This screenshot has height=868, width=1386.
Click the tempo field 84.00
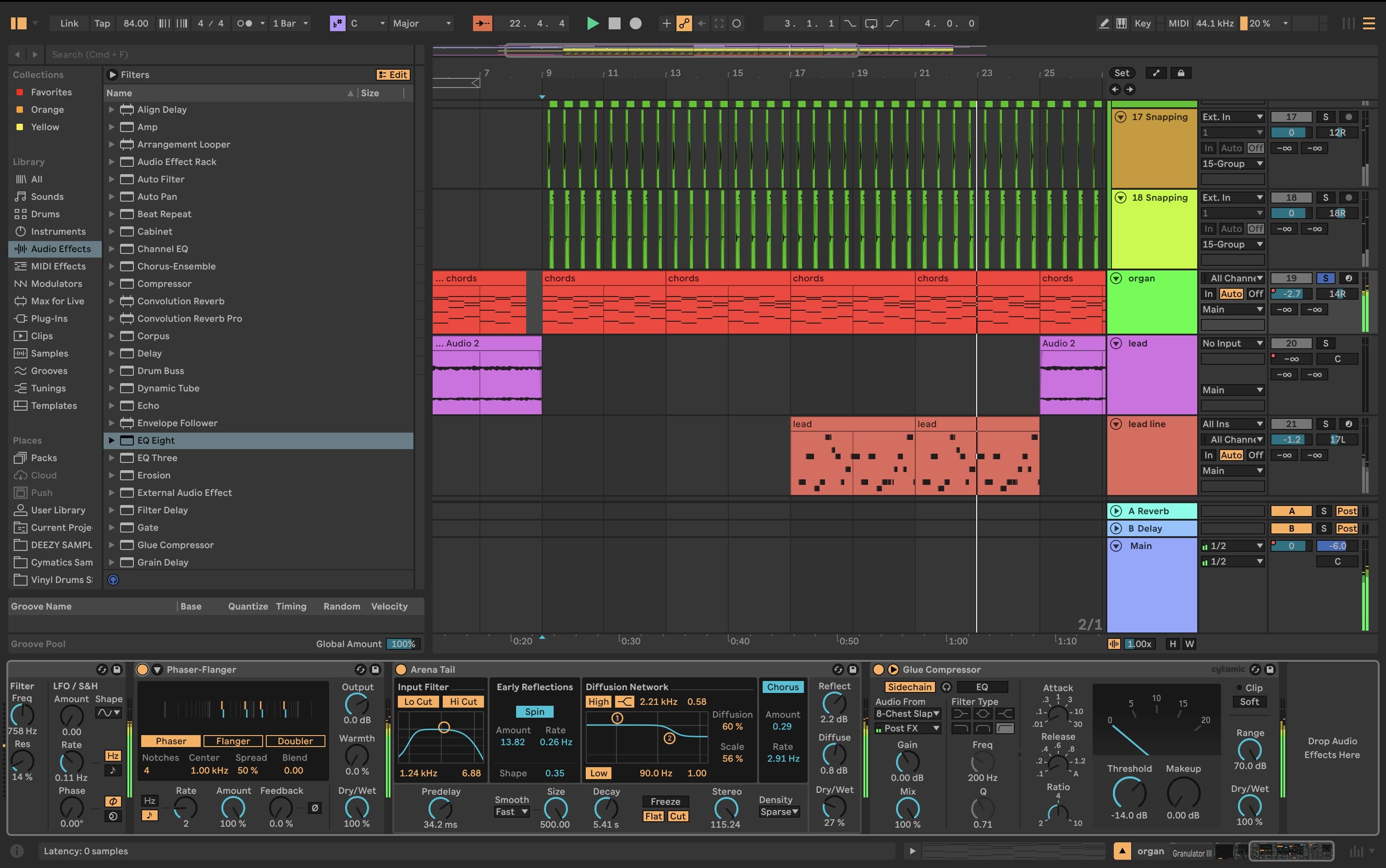tap(136, 23)
